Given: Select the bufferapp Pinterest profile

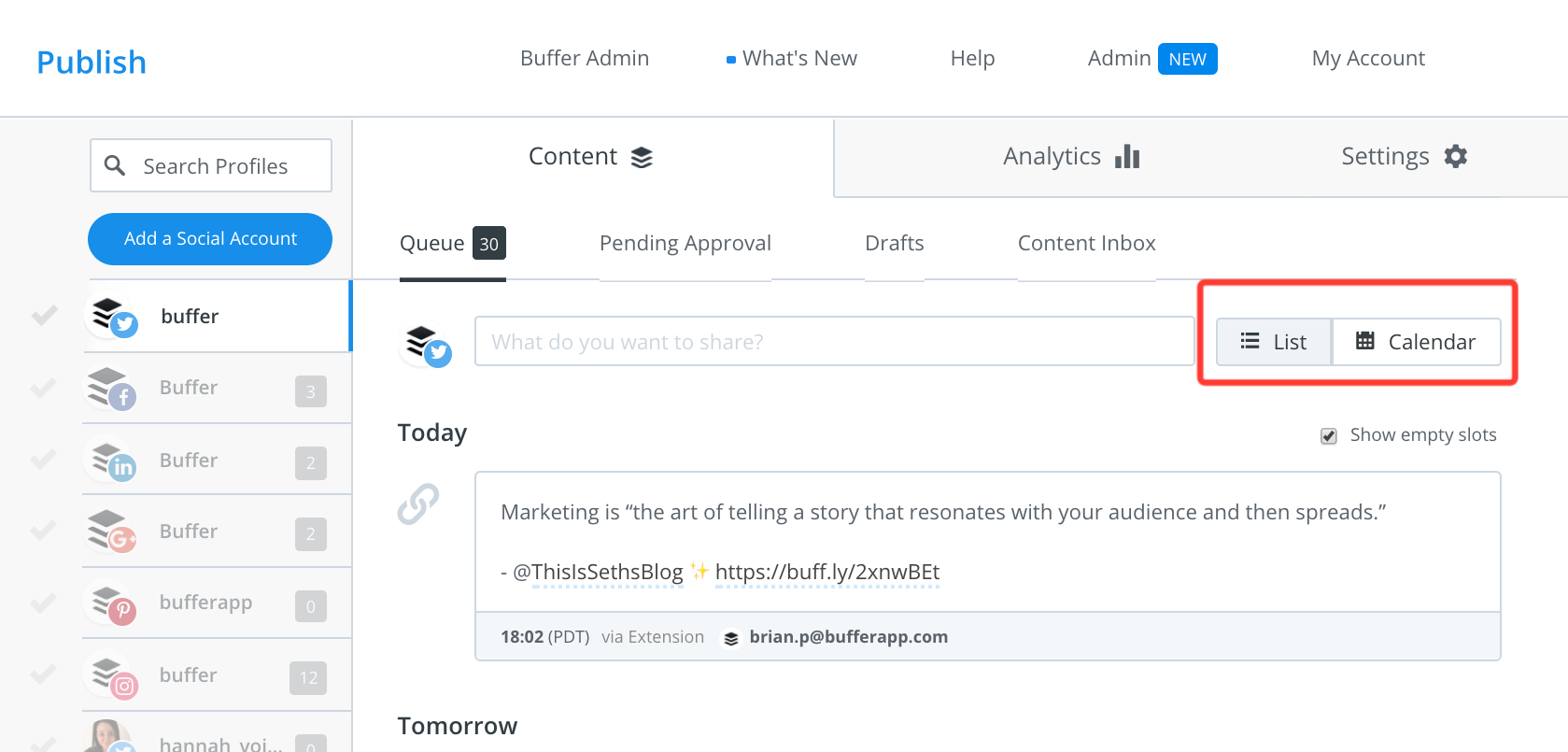Looking at the screenshot, I should (217, 603).
